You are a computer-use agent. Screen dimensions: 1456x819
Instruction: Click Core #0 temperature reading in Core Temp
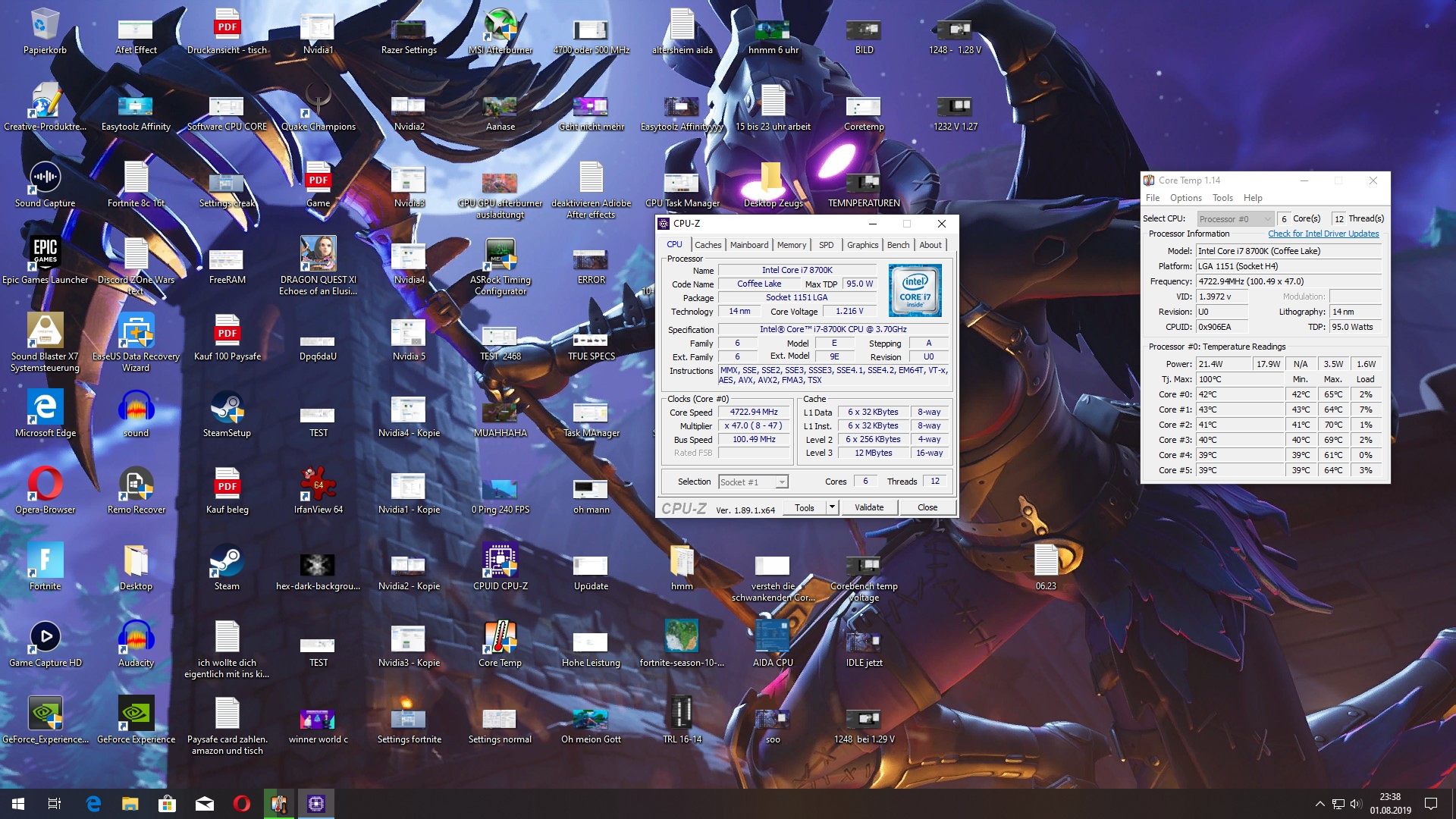pos(1241,394)
